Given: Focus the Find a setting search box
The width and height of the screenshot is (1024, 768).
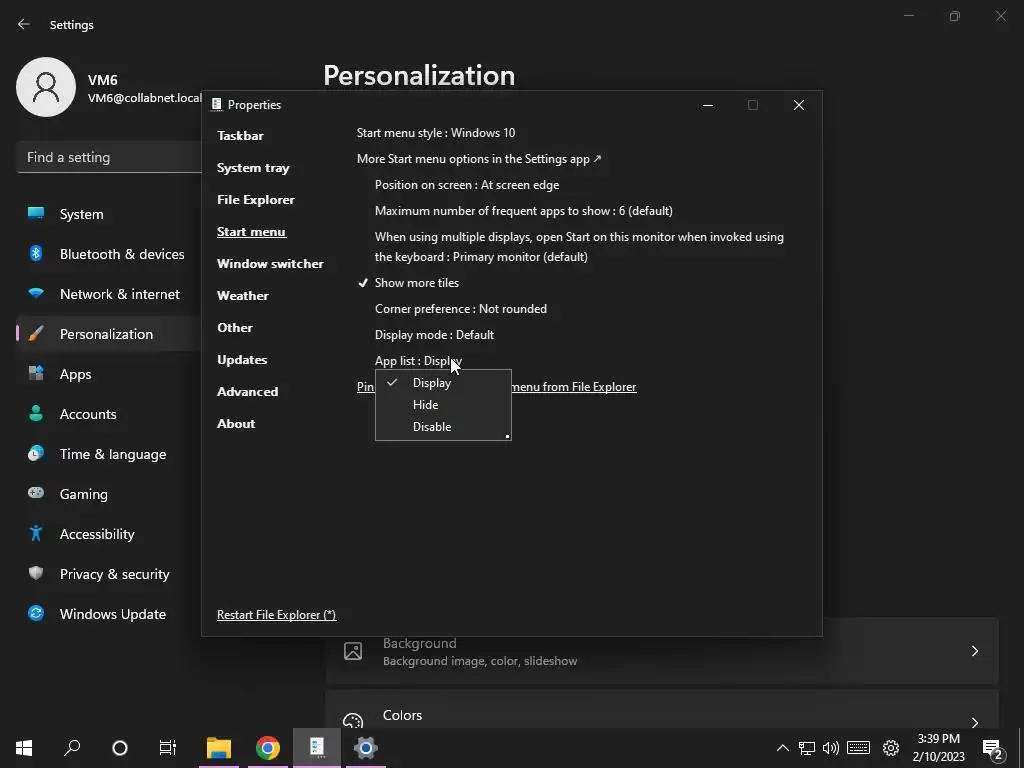Looking at the screenshot, I should tap(109, 157).
